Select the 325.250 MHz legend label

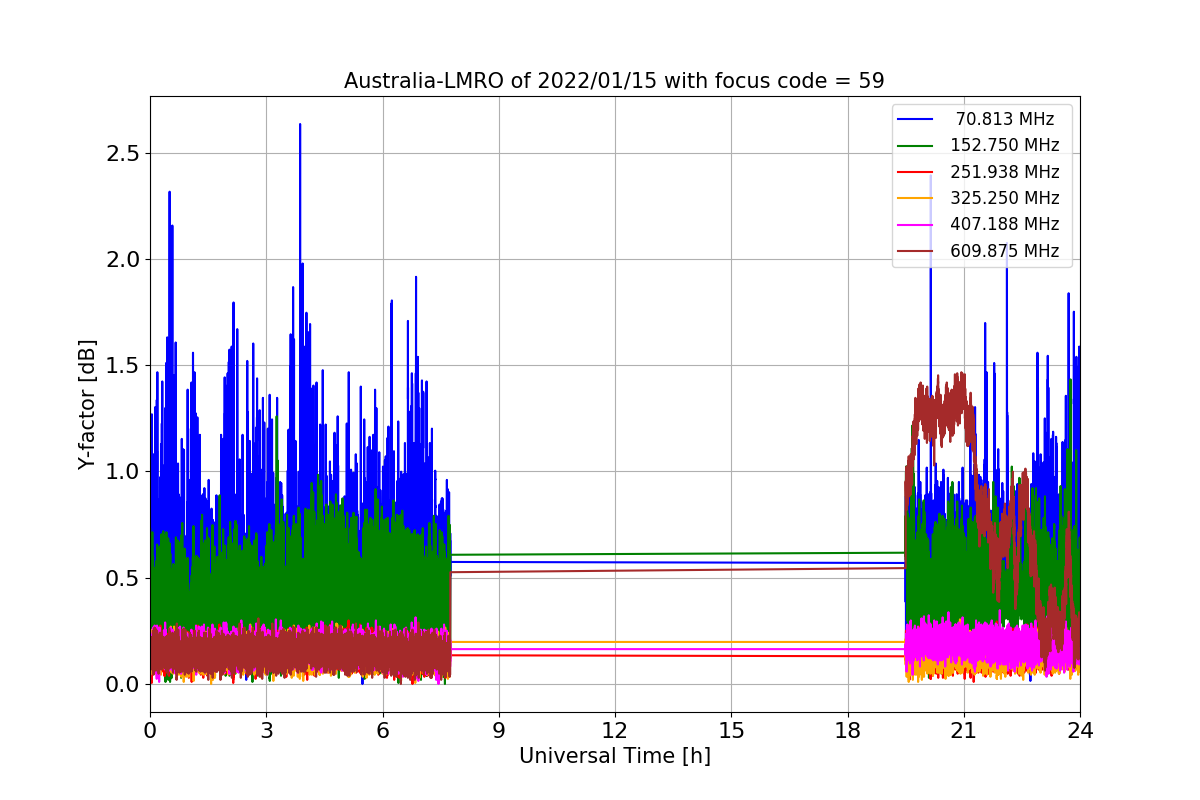[1005, 198]
